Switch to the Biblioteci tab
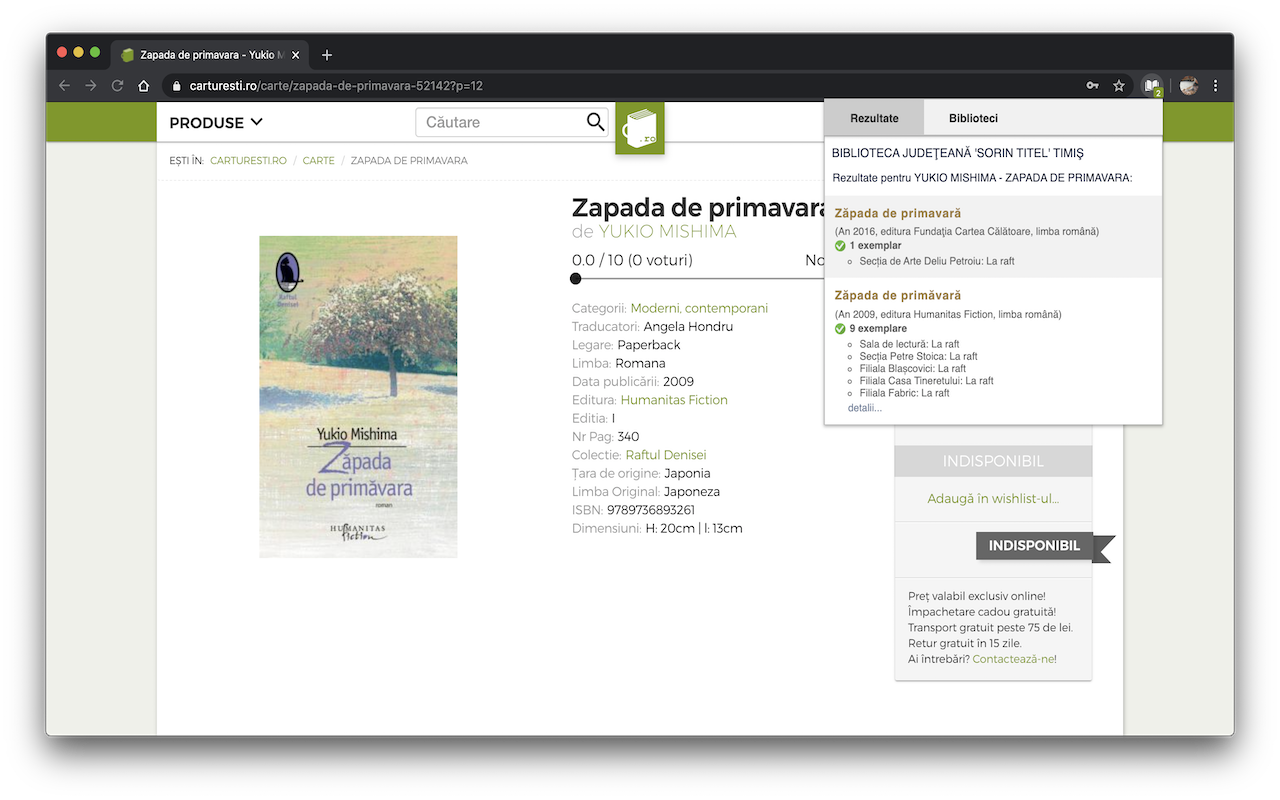This screenshot has height=800, width=1280. click(x=973, y=118)
